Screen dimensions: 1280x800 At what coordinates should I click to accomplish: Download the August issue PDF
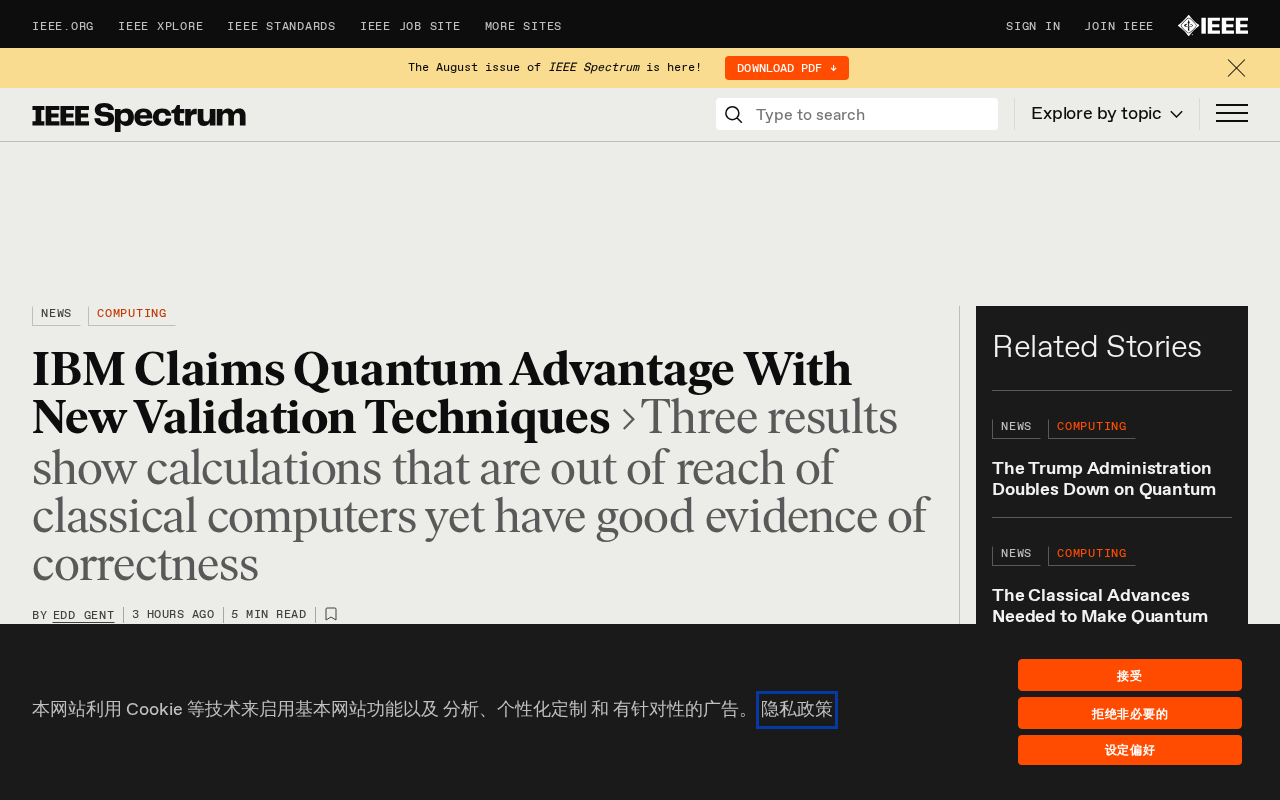pyautogui.click(x=787, y=68)
